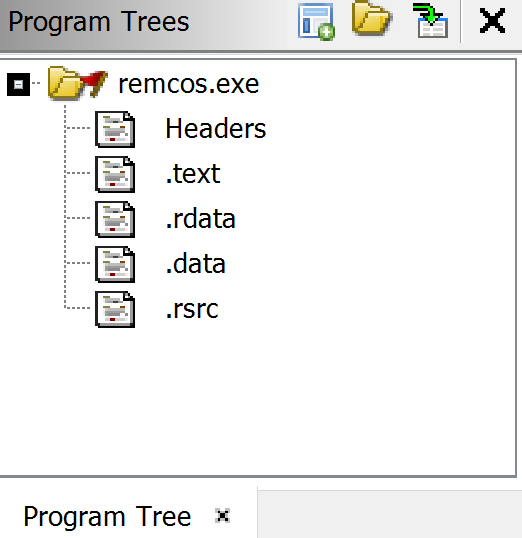This screenshot has width=522, height=538.
Task: Select the remcos.exe label
Action: point(188,84)
